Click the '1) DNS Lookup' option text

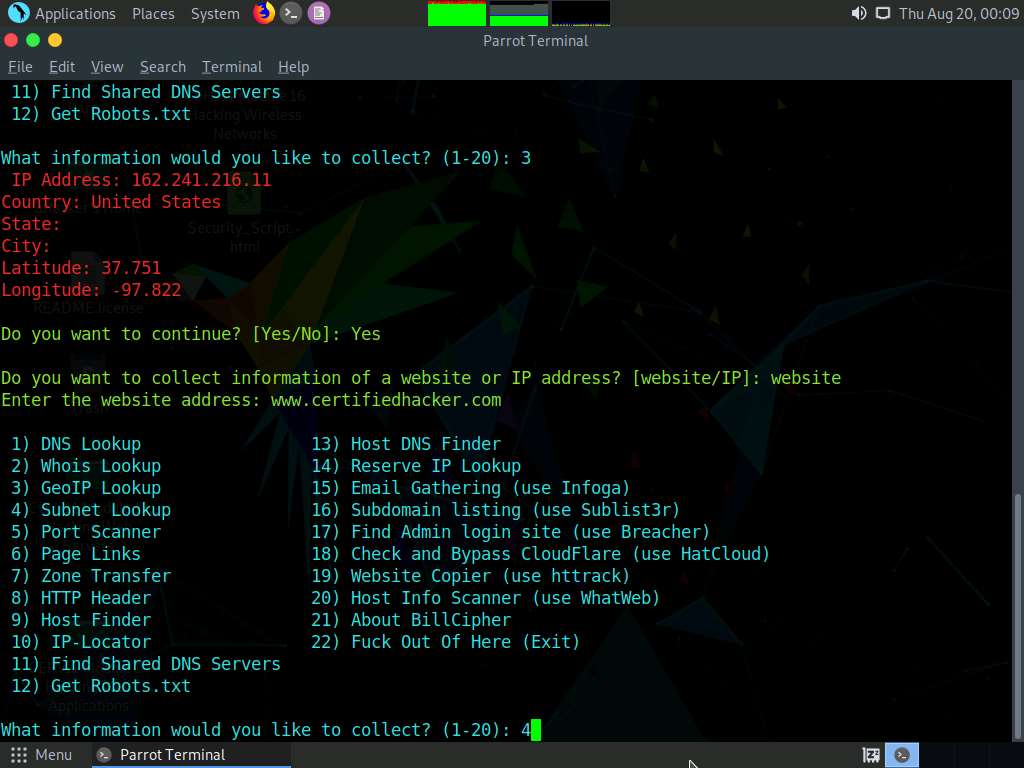(x=76, y=444)
